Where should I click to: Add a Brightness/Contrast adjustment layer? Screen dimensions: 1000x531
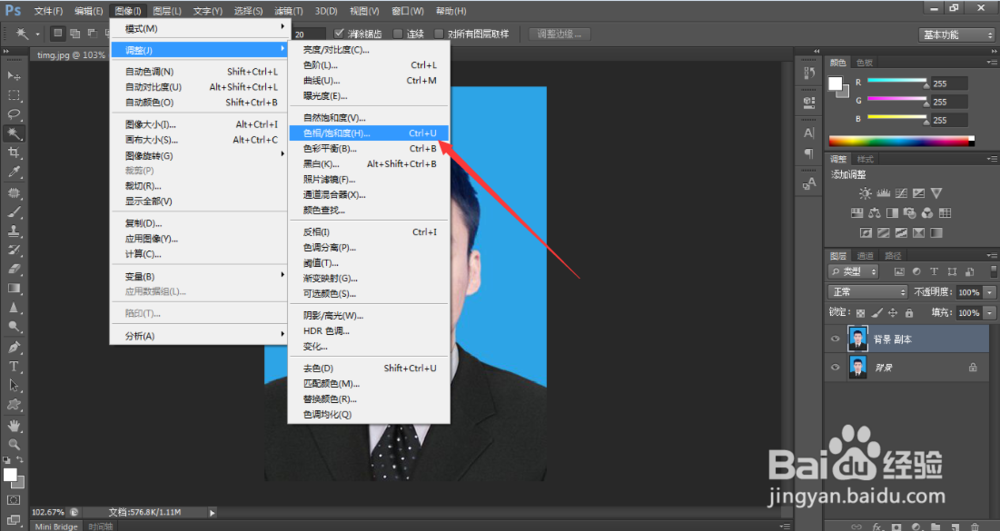[x=865, y=193]
